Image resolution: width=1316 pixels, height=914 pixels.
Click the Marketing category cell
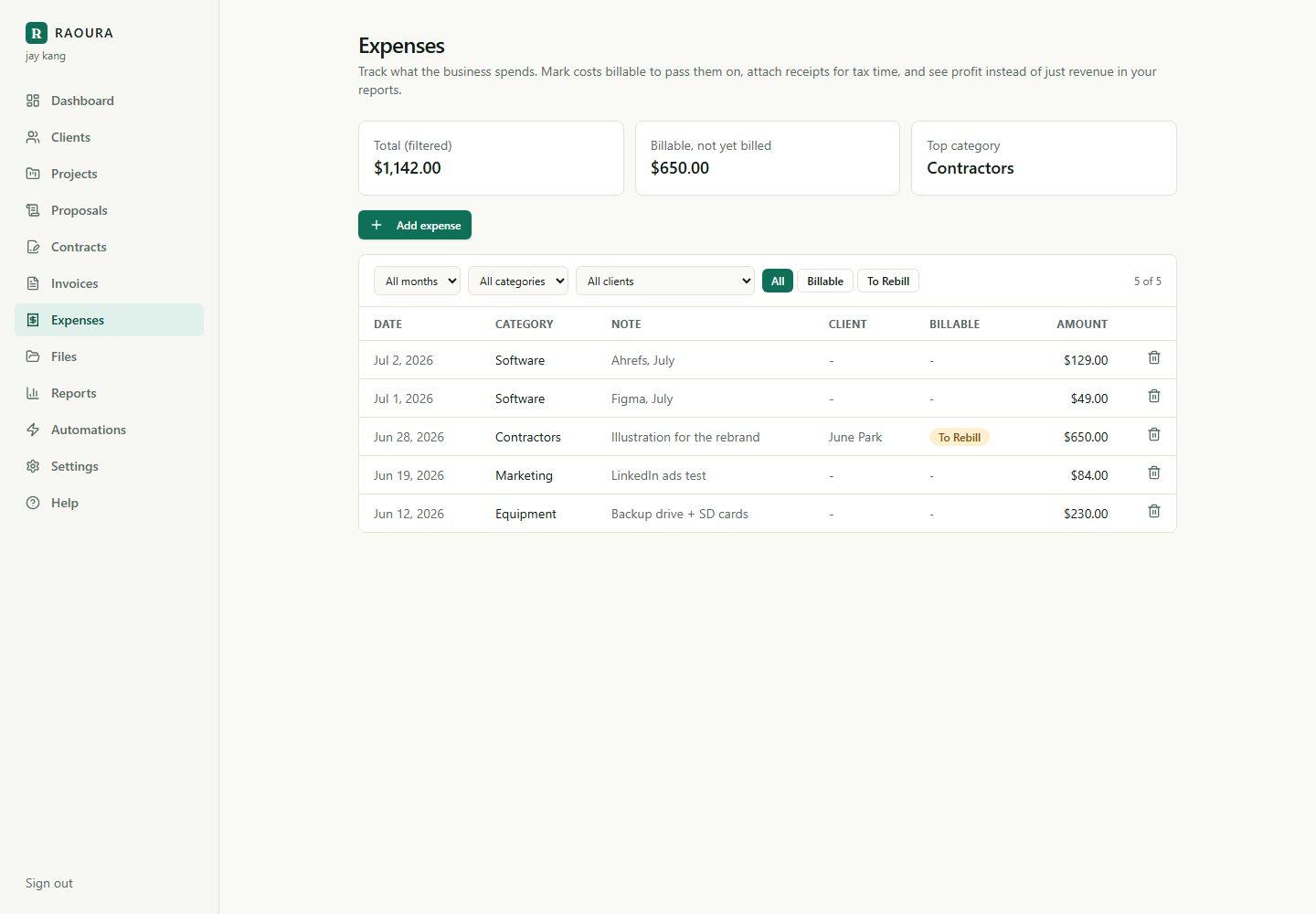(x=524, y=475)
